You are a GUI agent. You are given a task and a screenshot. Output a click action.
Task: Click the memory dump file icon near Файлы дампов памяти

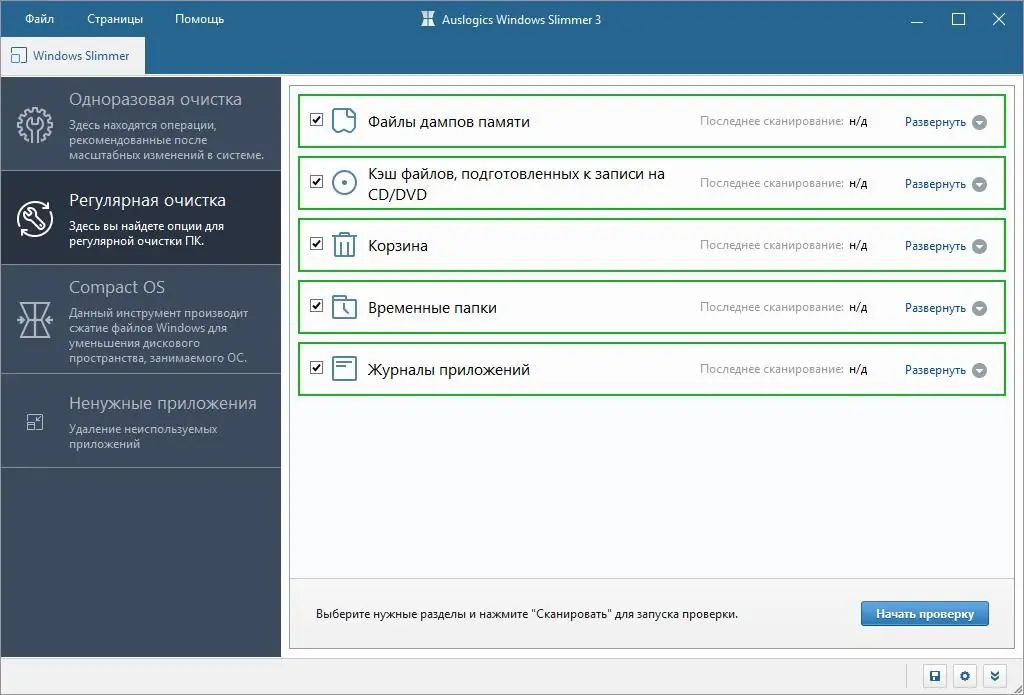342,120
